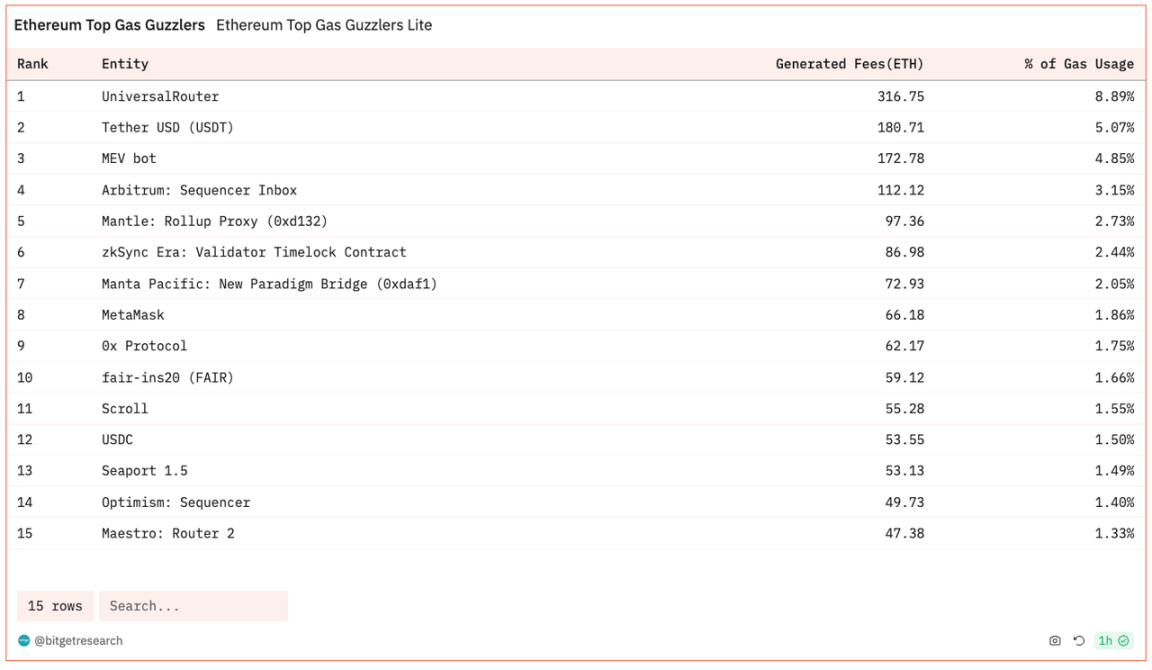
Task: Open the @bitgetresearch profile link
Action: (x=78, y=640)
